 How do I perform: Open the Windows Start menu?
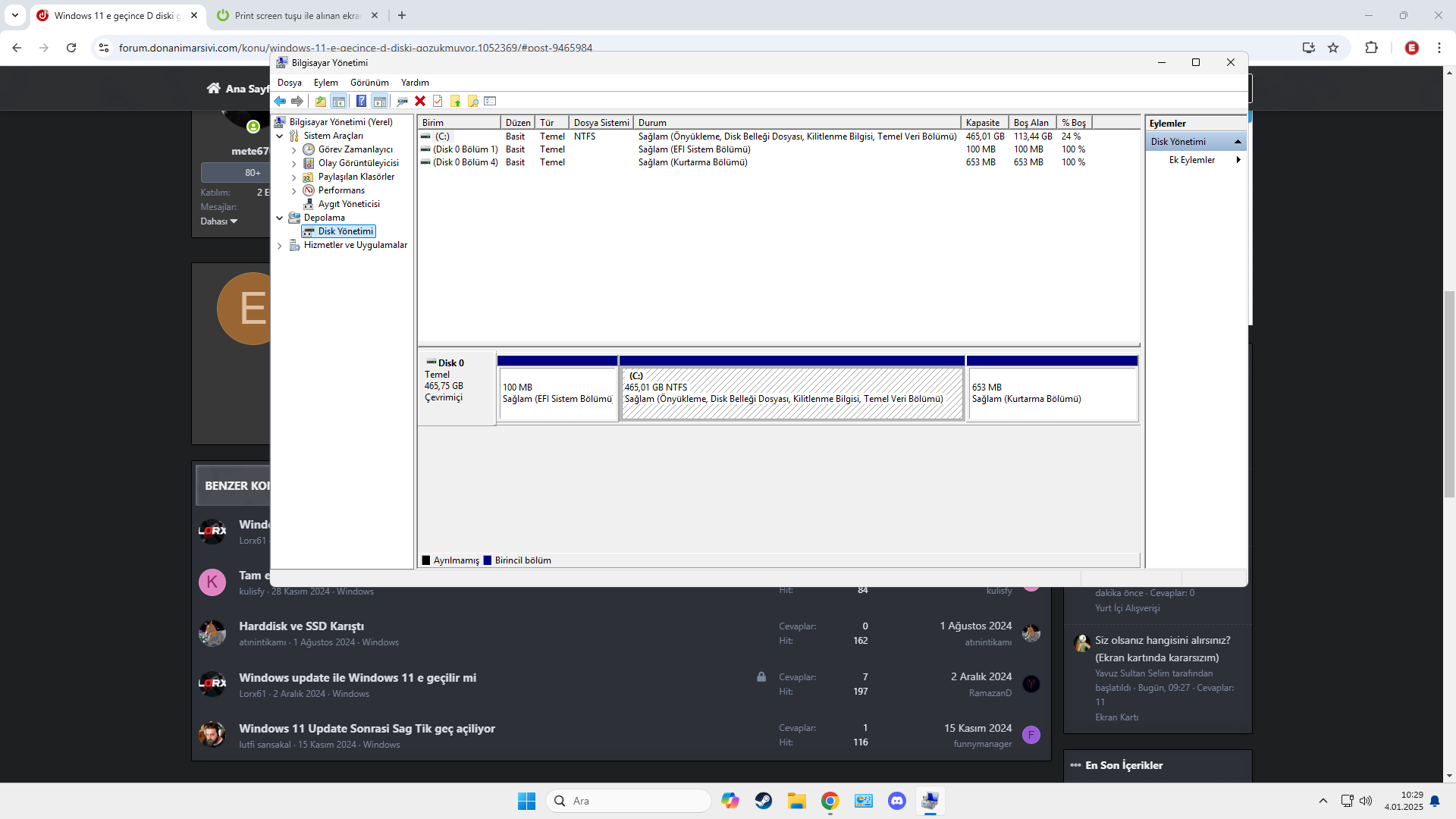click(x=526, y=801)
